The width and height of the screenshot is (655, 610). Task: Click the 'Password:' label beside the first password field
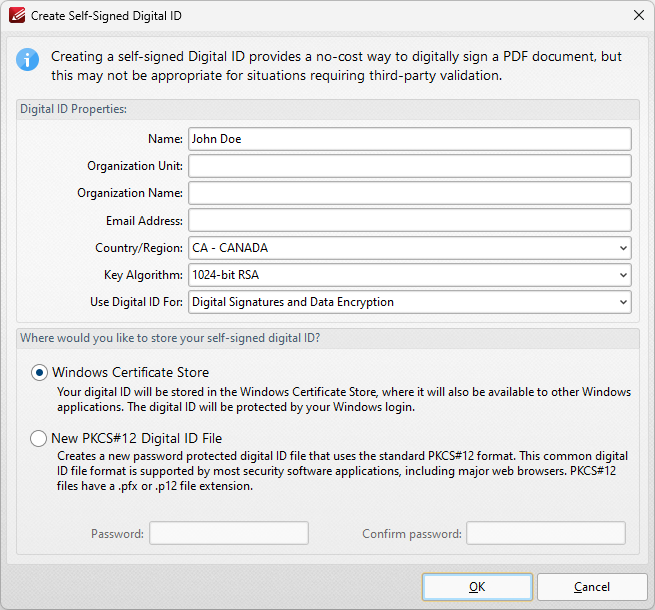point(117,534)
